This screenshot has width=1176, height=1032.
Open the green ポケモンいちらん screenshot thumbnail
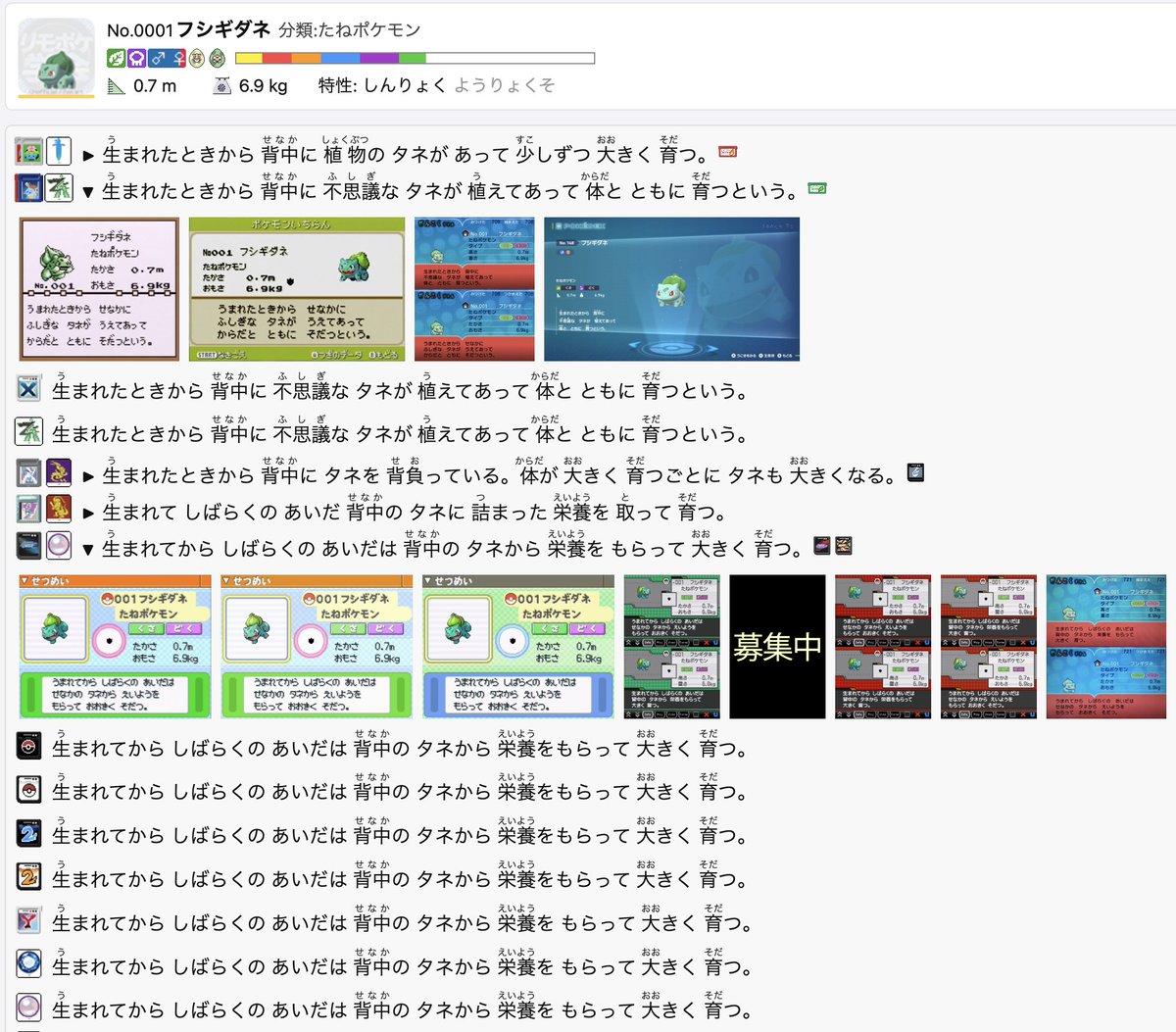297,289
